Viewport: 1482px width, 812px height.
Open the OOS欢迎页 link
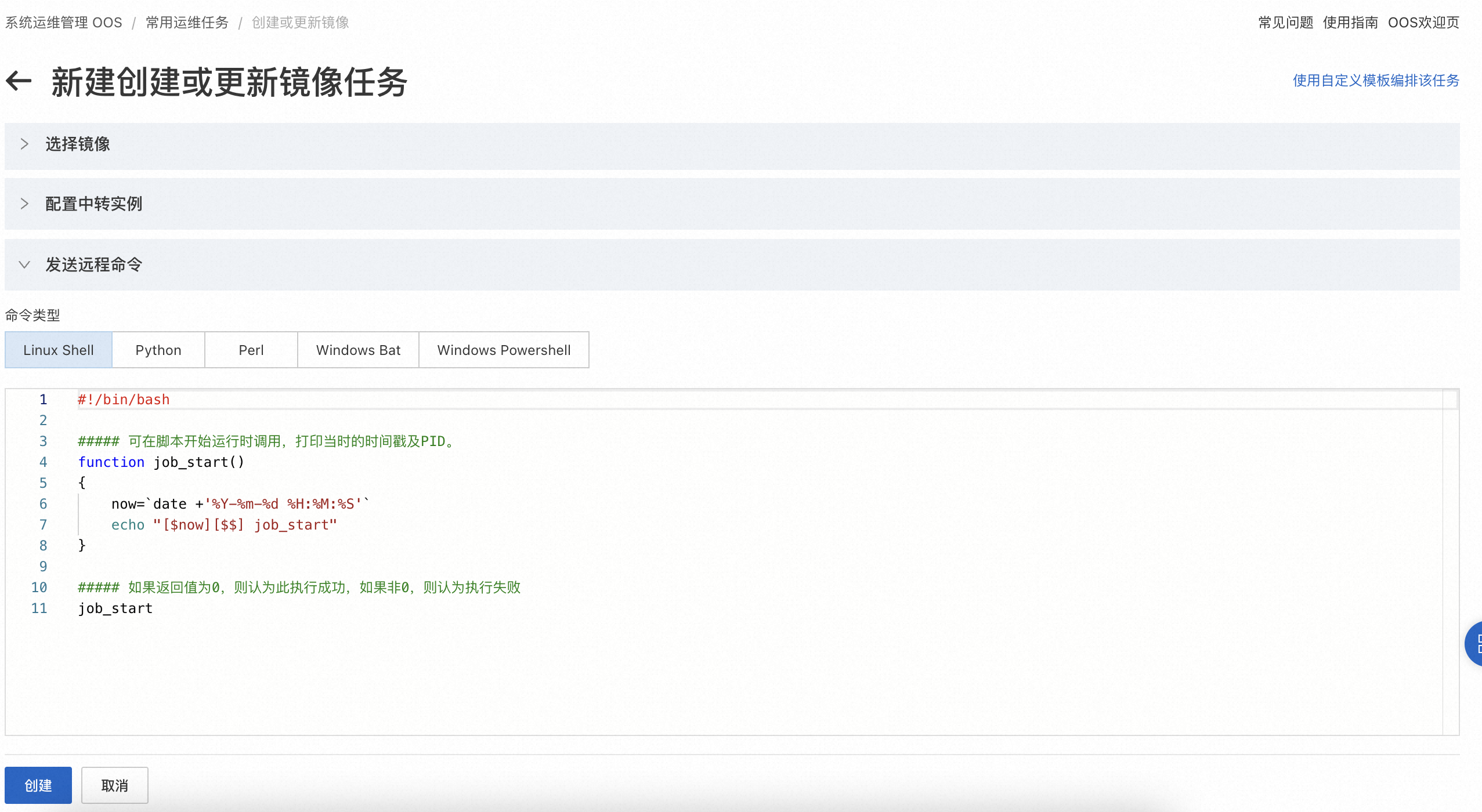point(1423,23)
